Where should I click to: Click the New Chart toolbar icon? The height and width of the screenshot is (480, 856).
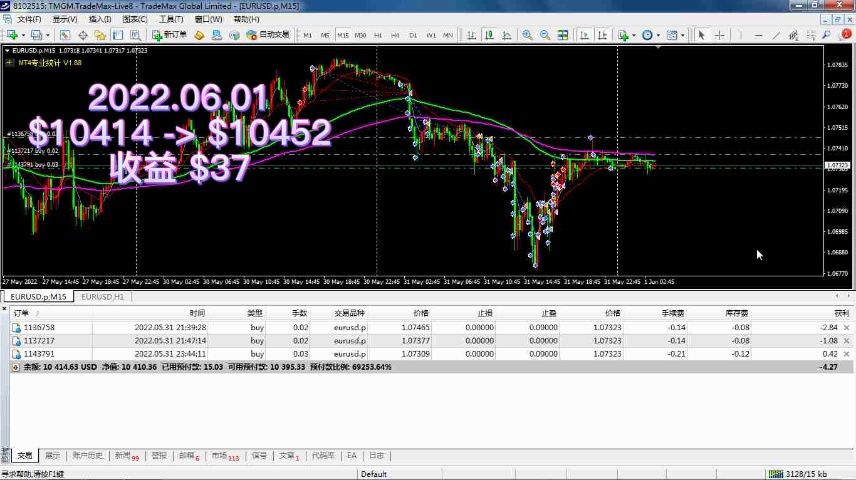(x=11, y=35)
